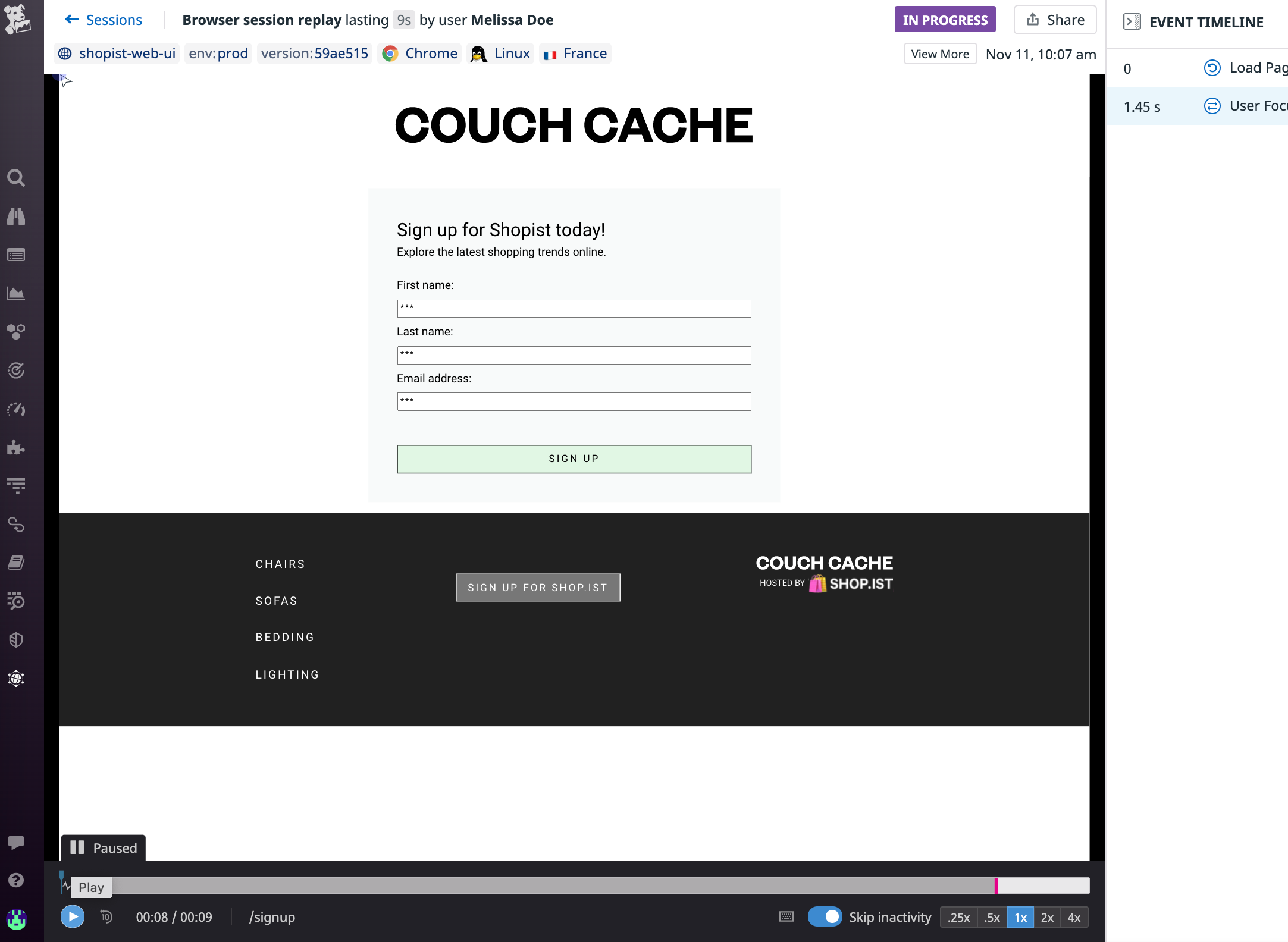
Task: Select the Notebooks book icon in sidebar
Action: [x=16, y=562]
